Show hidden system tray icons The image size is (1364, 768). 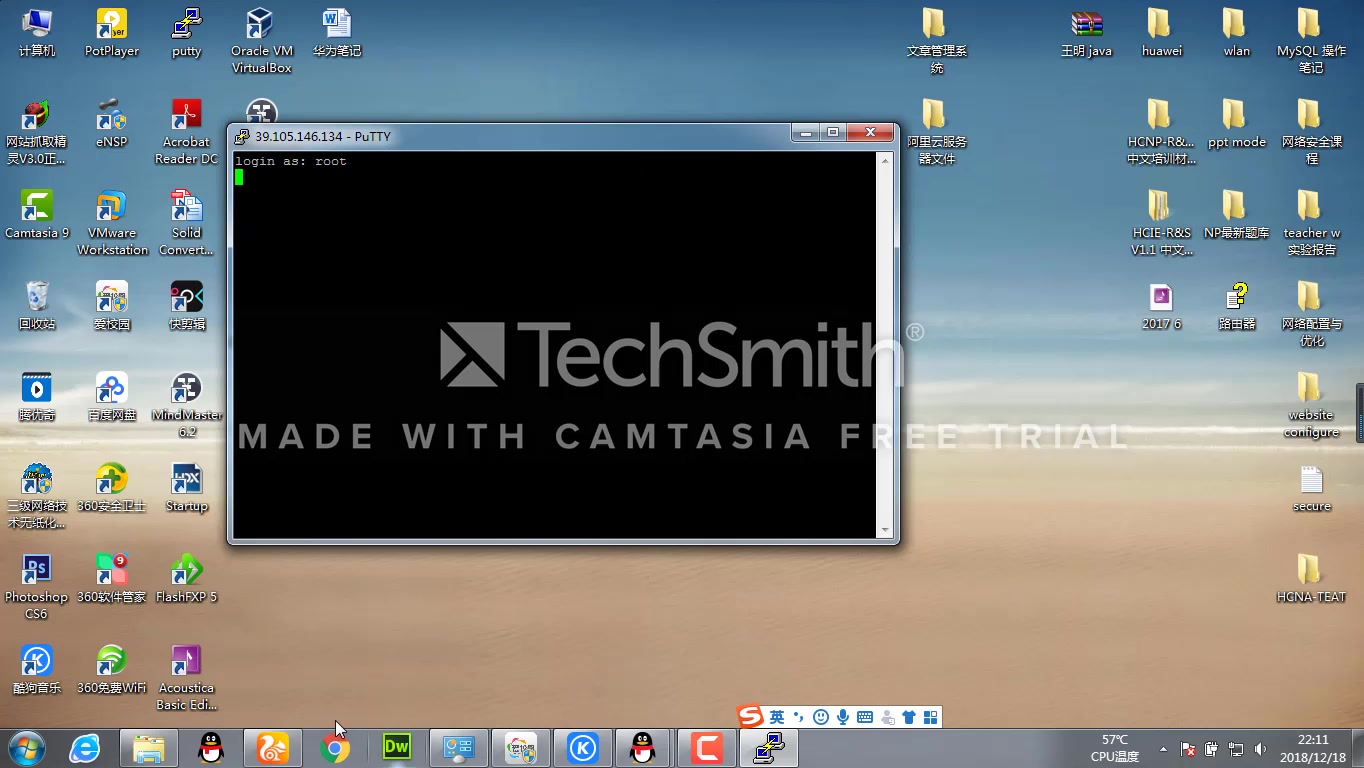click(1163, 748)
